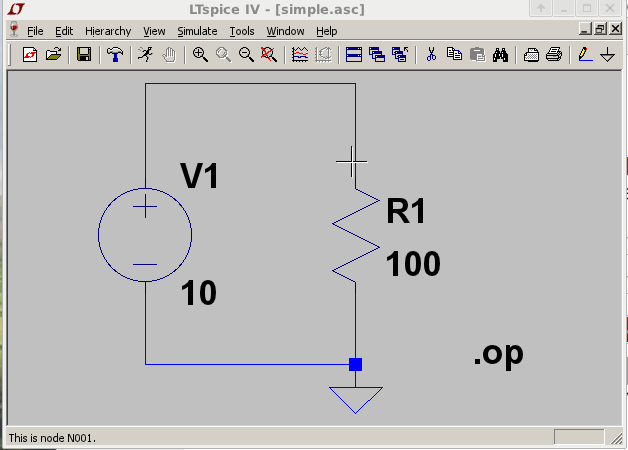Click the ground triangle symbol in schematic

[356, 400]
